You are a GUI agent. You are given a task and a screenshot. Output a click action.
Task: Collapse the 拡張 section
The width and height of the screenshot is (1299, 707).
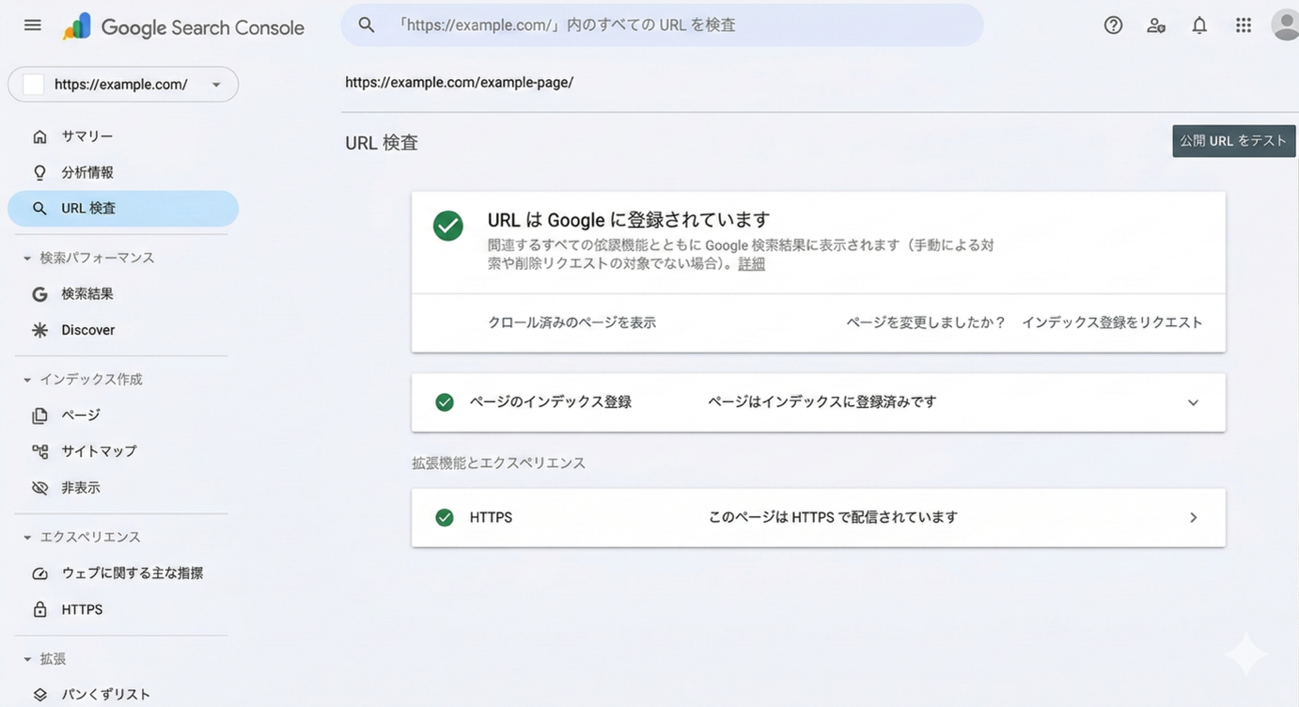click(27, 659)
